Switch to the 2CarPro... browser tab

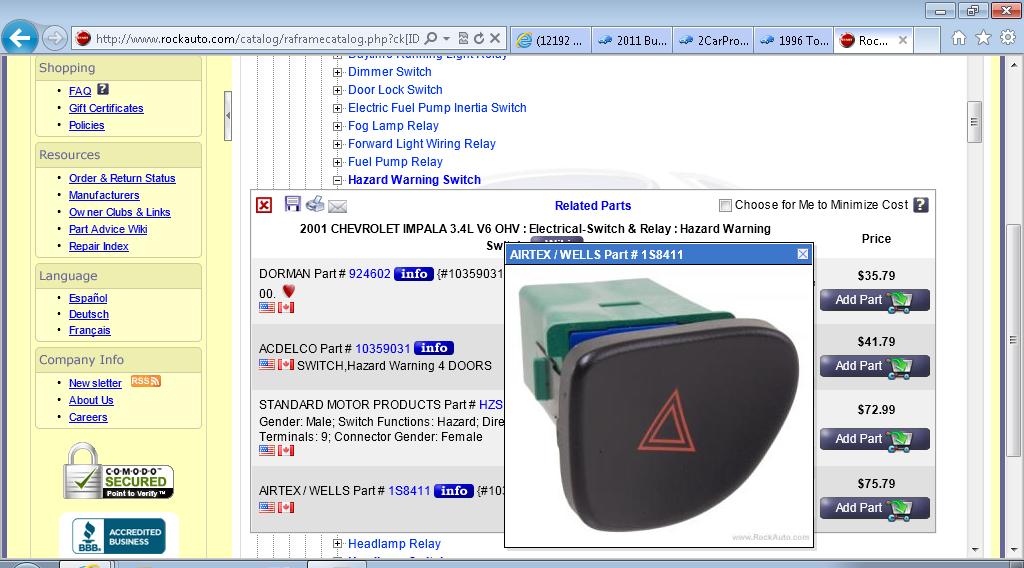(x=713, y=40)
